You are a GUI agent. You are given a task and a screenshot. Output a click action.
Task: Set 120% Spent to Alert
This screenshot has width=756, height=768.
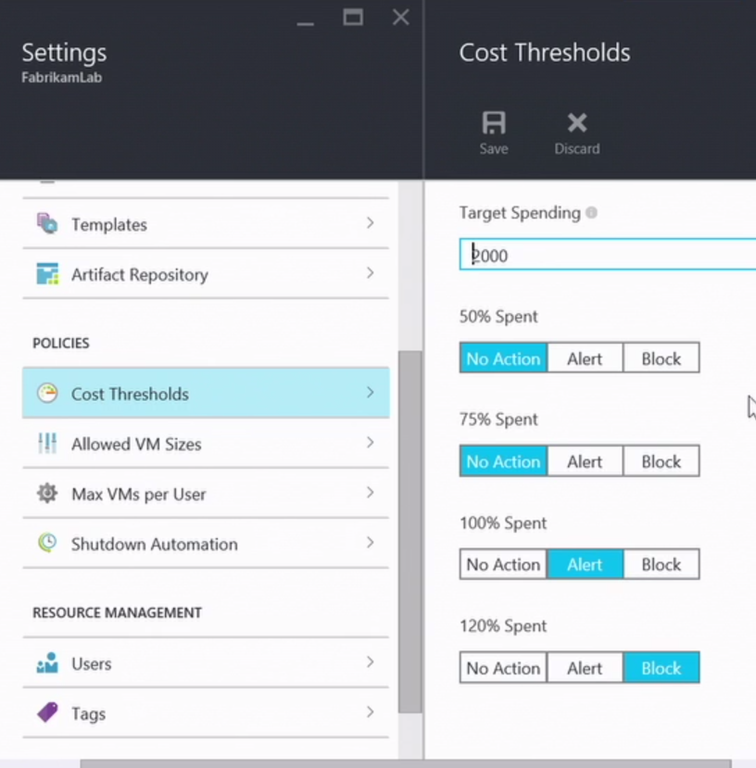click(585, 668)
